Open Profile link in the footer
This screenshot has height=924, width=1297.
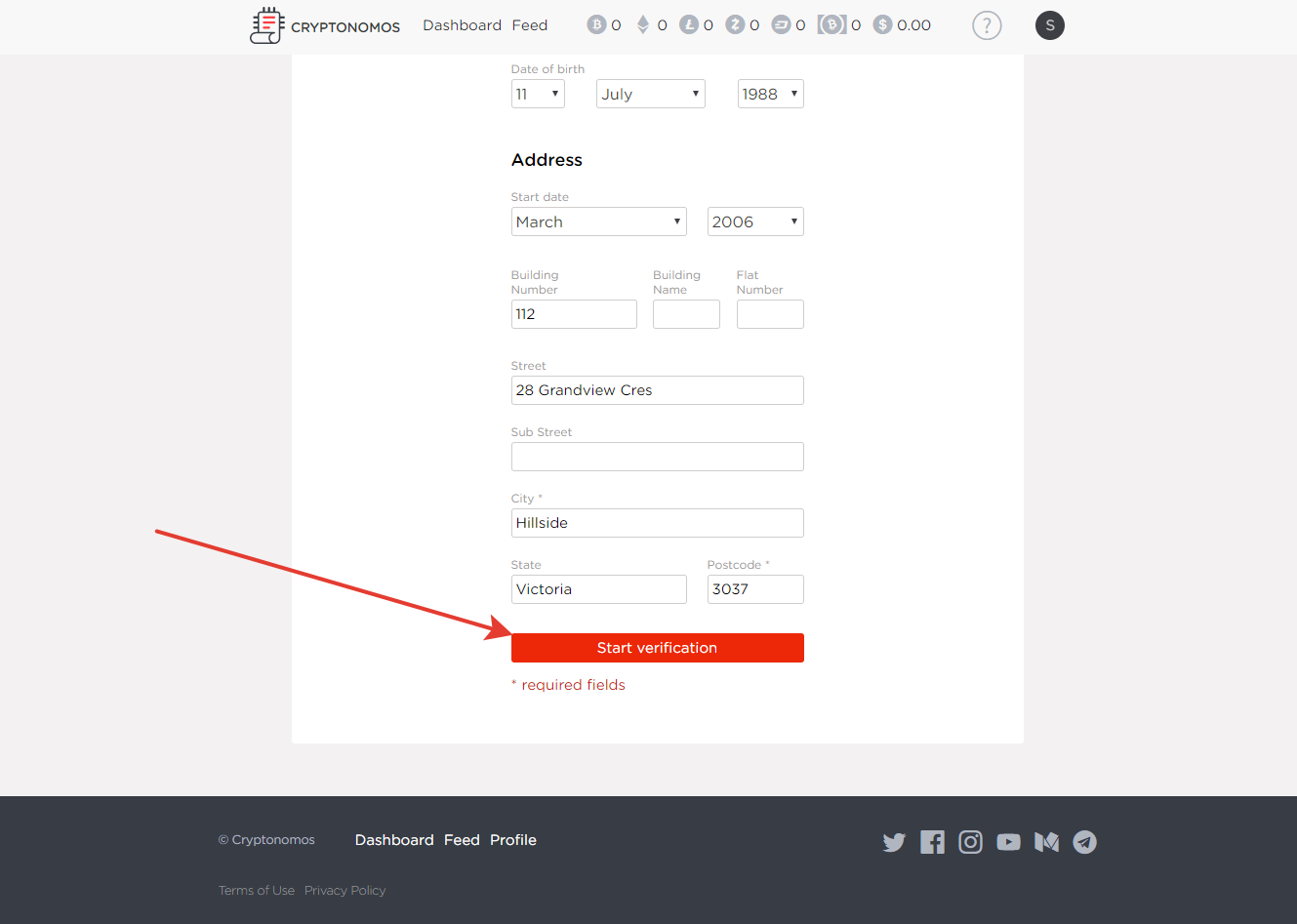(x=513, y=840)
